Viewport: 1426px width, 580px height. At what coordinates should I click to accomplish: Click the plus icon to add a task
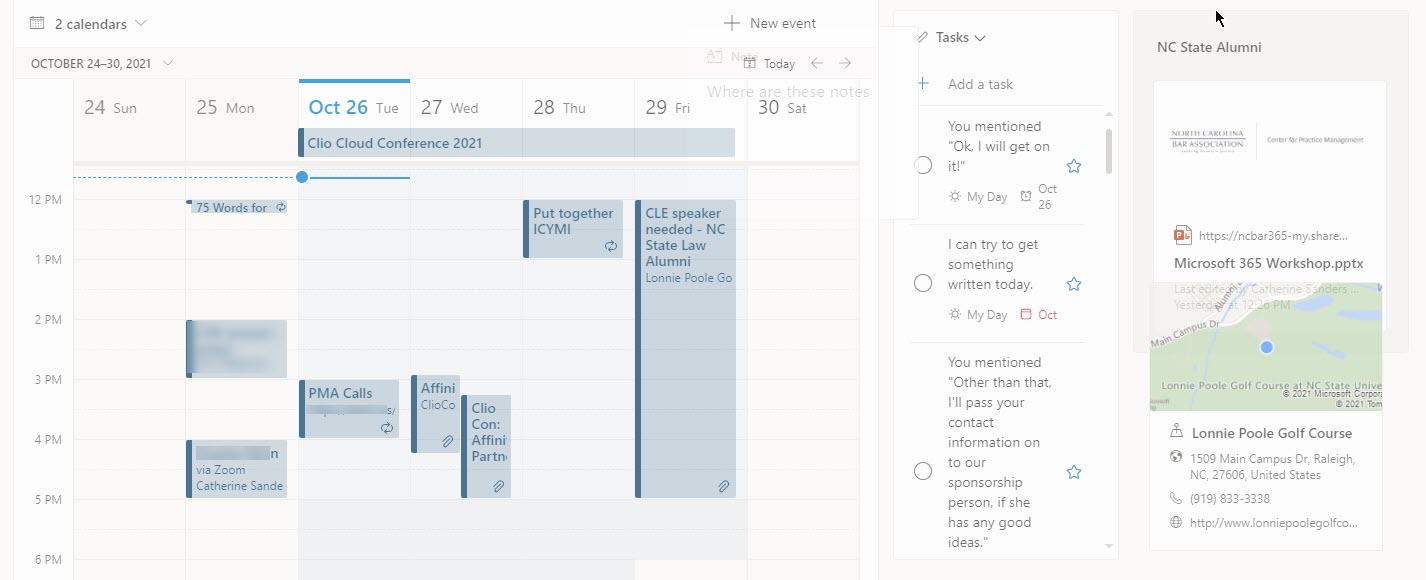pos(923,84)
